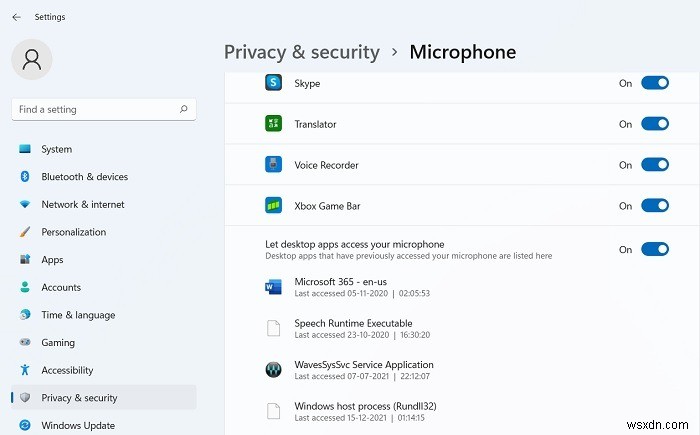
Task: Click 'Windows host process (Rundll32)' entry
Action: pos(365,406)
